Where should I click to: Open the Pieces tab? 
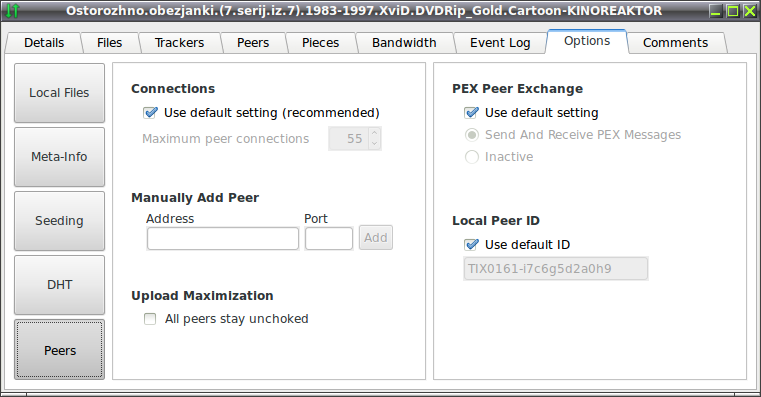tap(320, 43)
